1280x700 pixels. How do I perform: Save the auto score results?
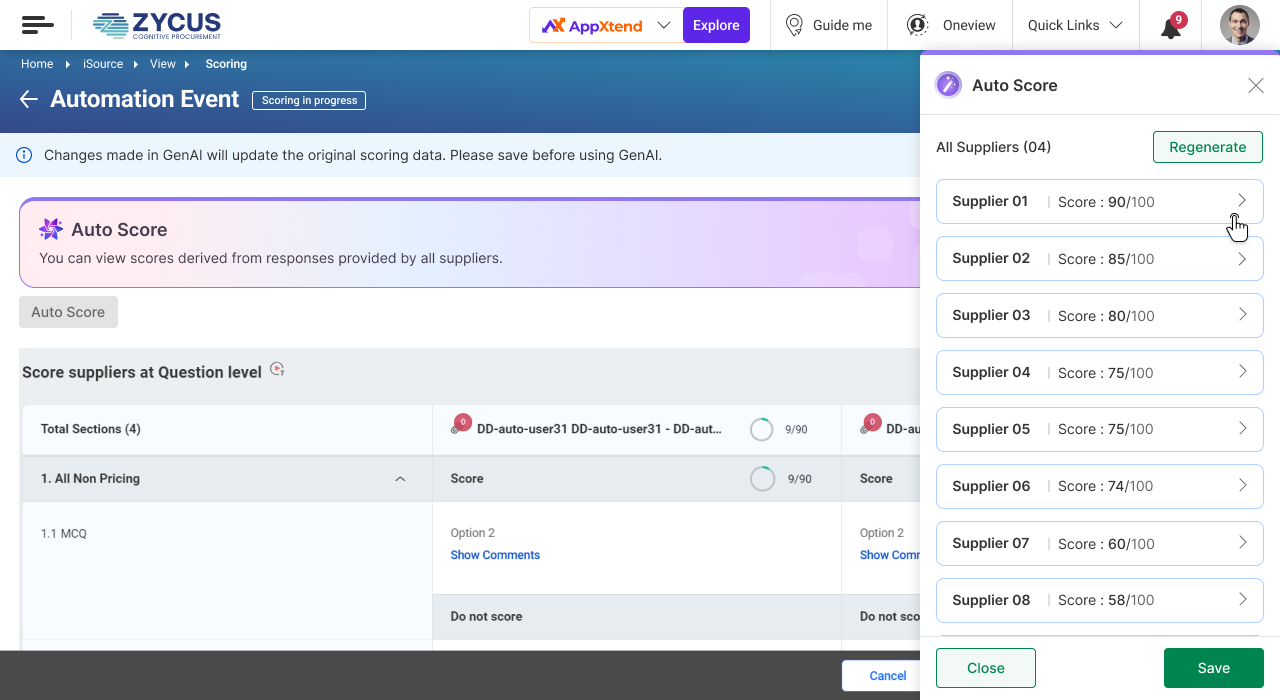[1213, 668]
